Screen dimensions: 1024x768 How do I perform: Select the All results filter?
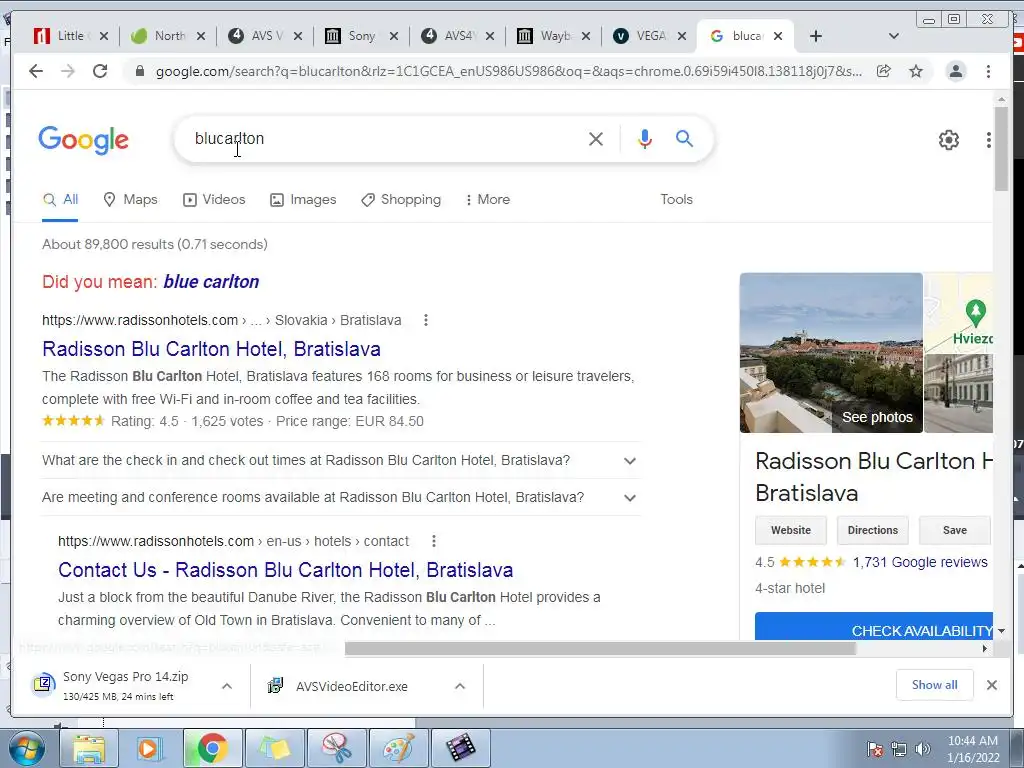pyautogui.click(x=60, y=200)
